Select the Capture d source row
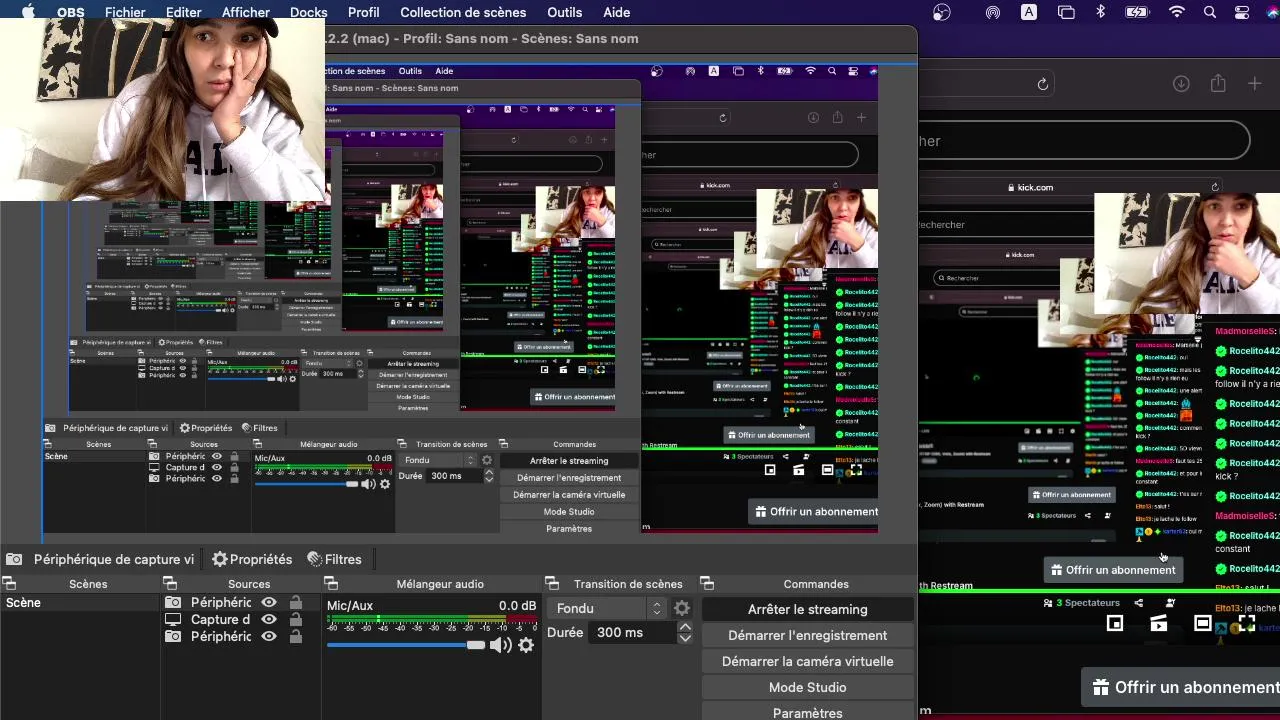The width and height of the screenshot is (1280, 720). [x=220, y=620]
